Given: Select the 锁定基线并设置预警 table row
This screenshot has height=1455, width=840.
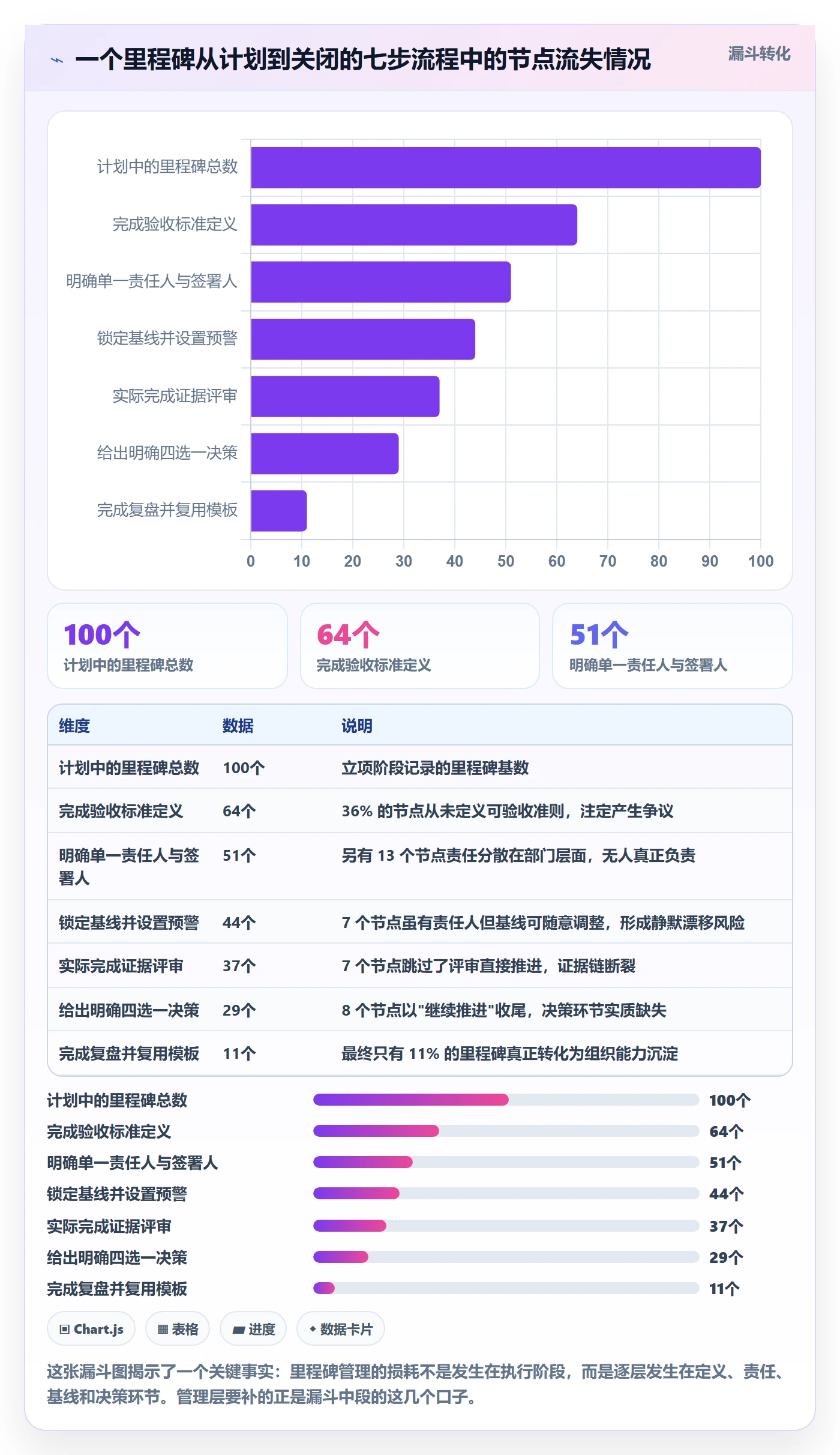Looking at the screenshot, I should click(x=420, y=922).
